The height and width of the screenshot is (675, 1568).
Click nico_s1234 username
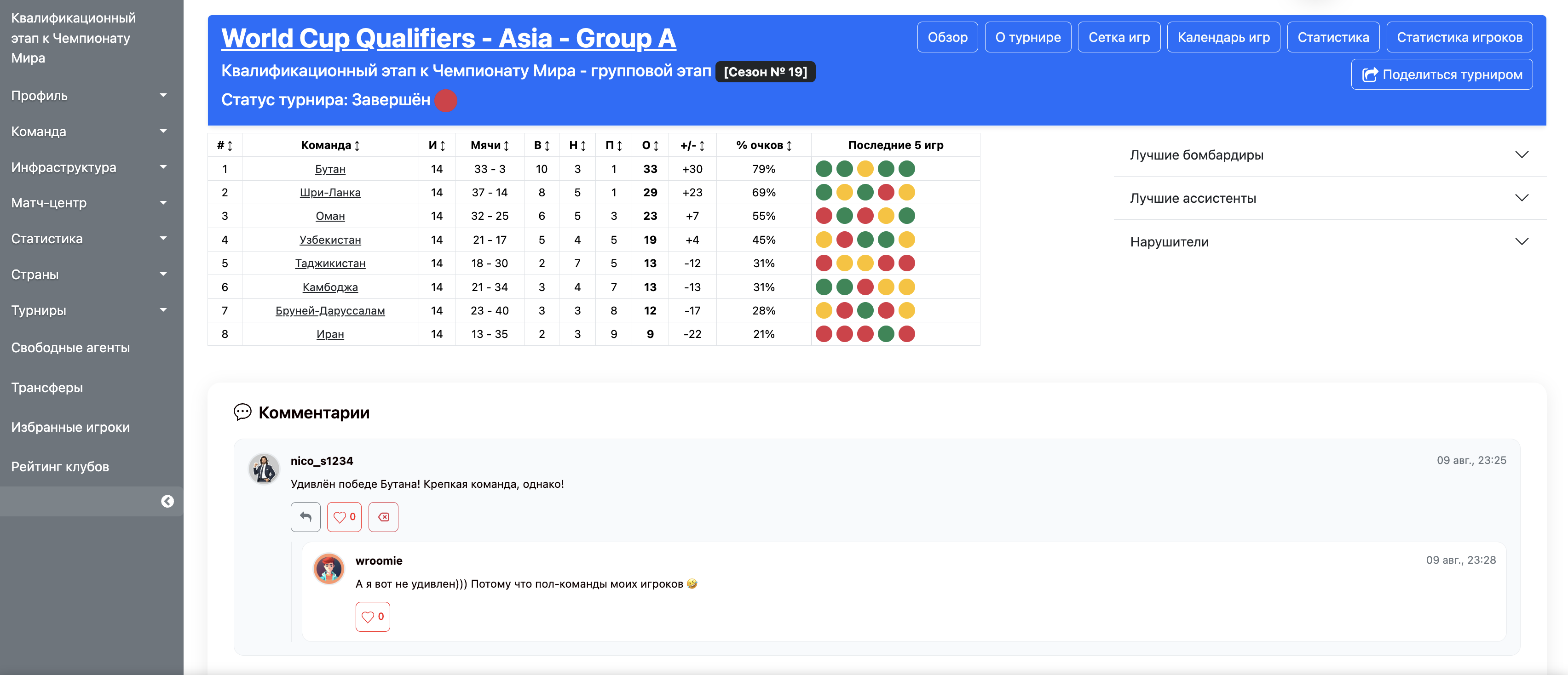[322, 461]
